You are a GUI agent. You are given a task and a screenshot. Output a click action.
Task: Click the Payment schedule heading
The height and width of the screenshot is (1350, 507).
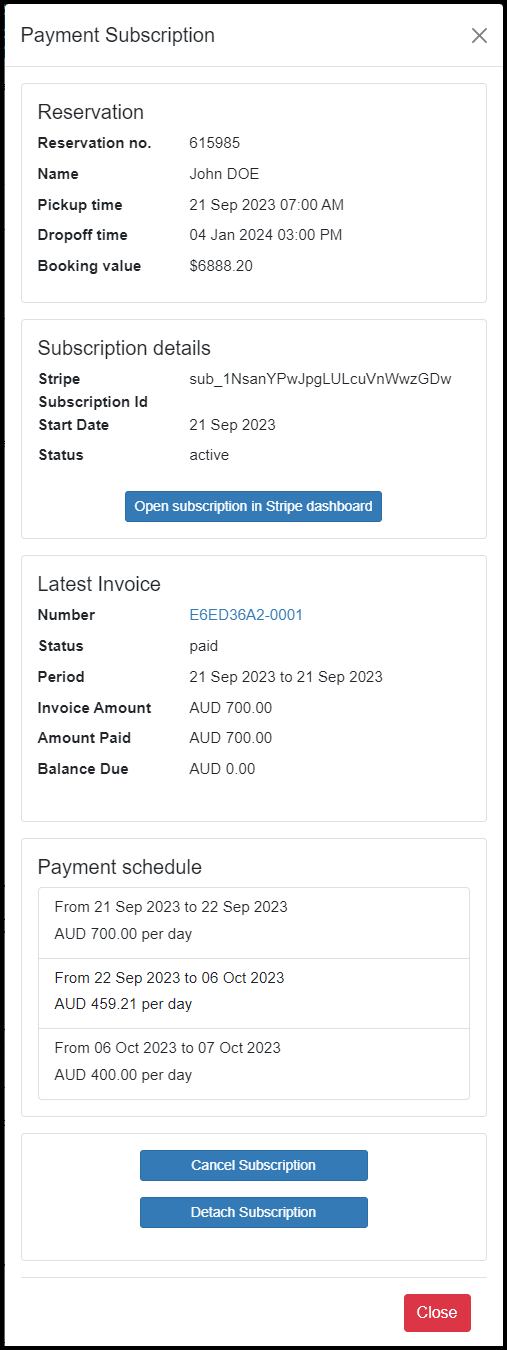[x=120, y=867]
